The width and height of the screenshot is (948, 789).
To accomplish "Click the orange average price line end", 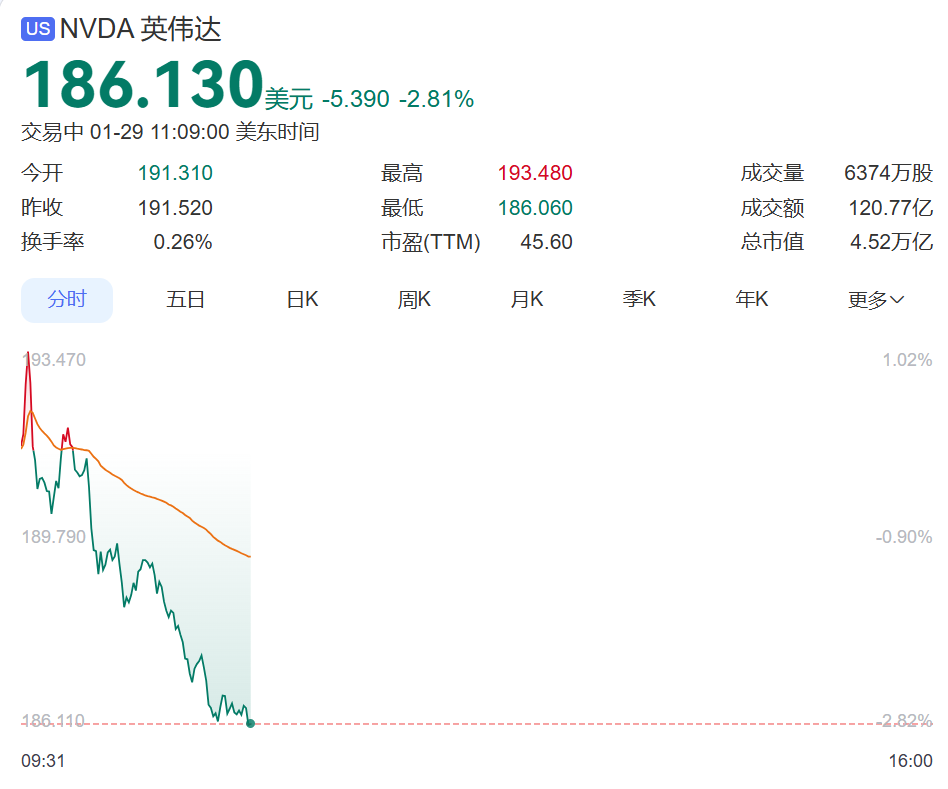I will [248, 555].
